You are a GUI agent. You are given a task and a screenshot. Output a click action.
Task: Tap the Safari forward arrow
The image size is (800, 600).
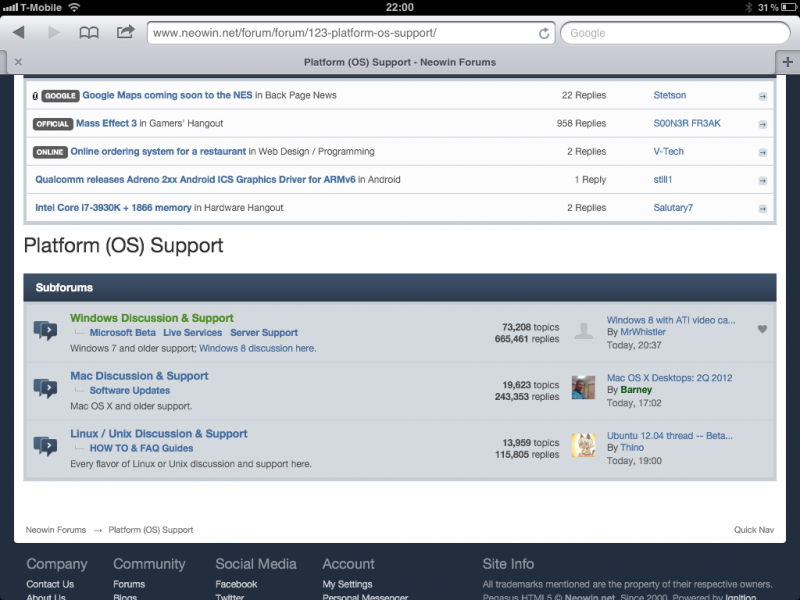[53, 33]
